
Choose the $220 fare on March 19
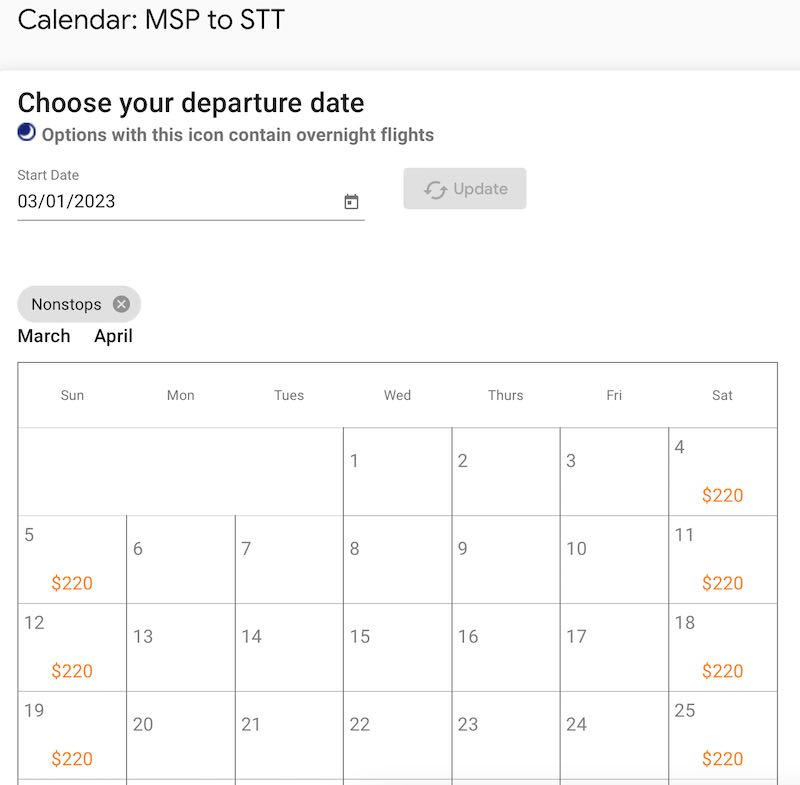[72, 759]
